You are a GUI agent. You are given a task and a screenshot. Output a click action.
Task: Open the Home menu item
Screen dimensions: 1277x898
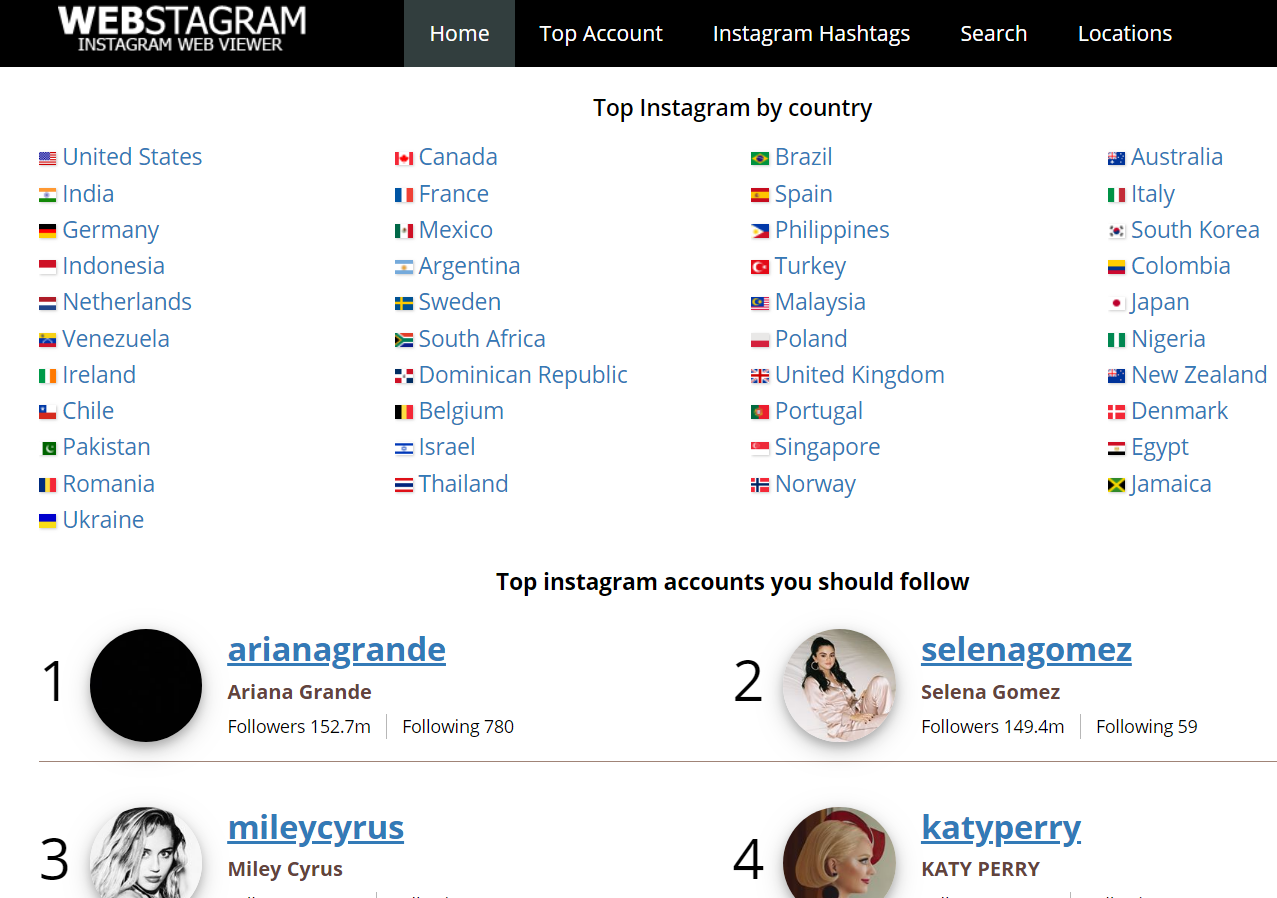coord(459,33)
